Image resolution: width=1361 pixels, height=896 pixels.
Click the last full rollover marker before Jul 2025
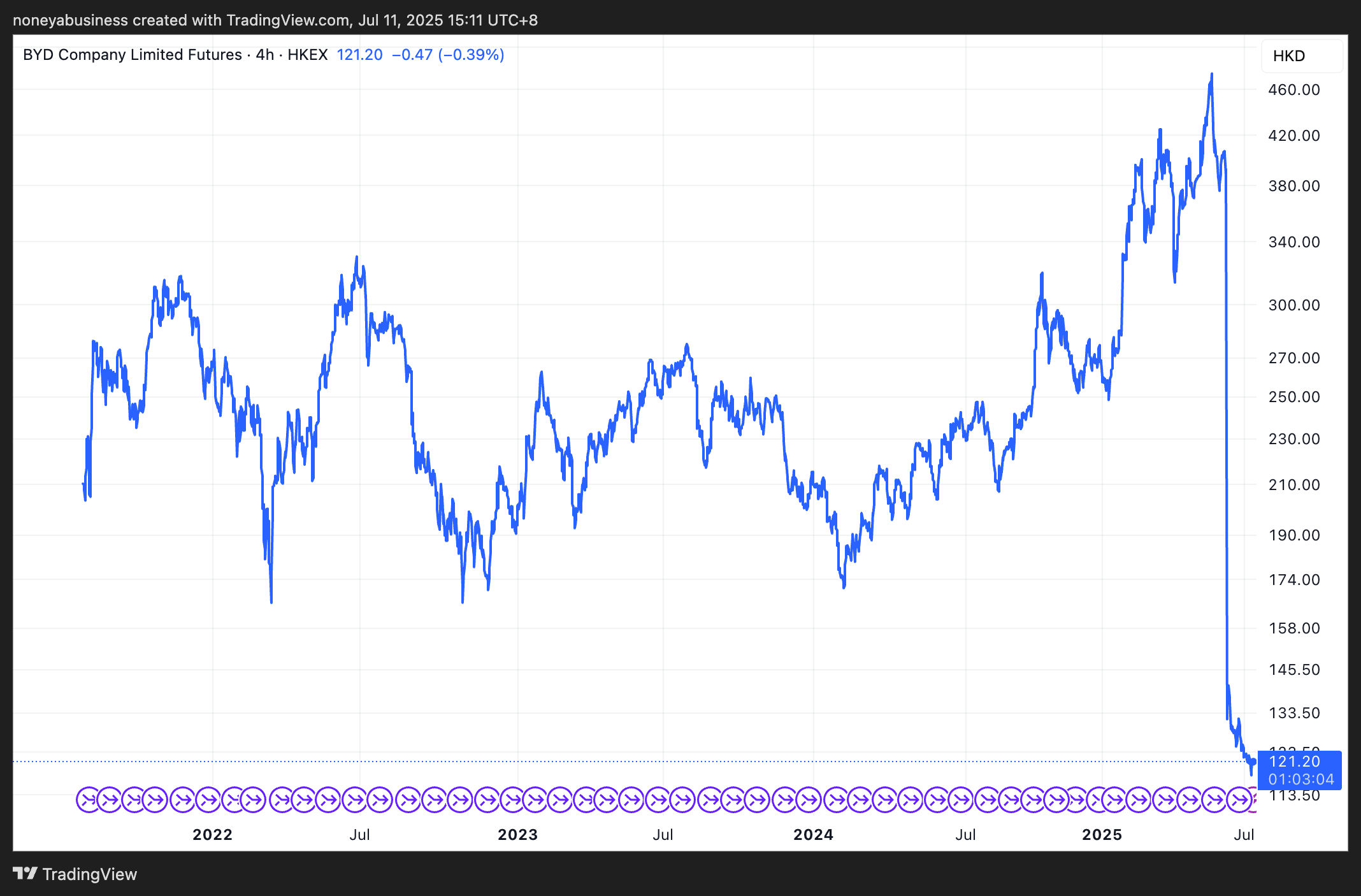(1239, 799)
